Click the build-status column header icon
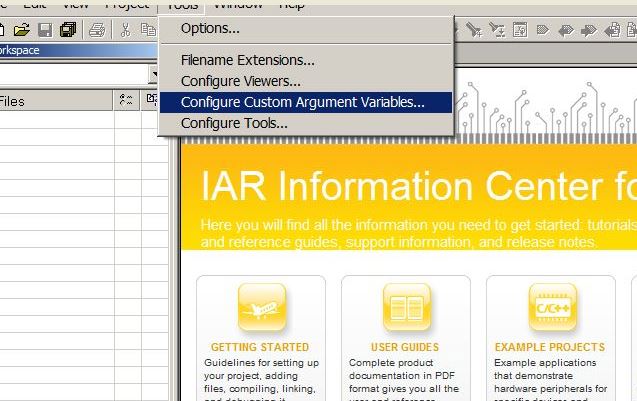 coord(126,100)
